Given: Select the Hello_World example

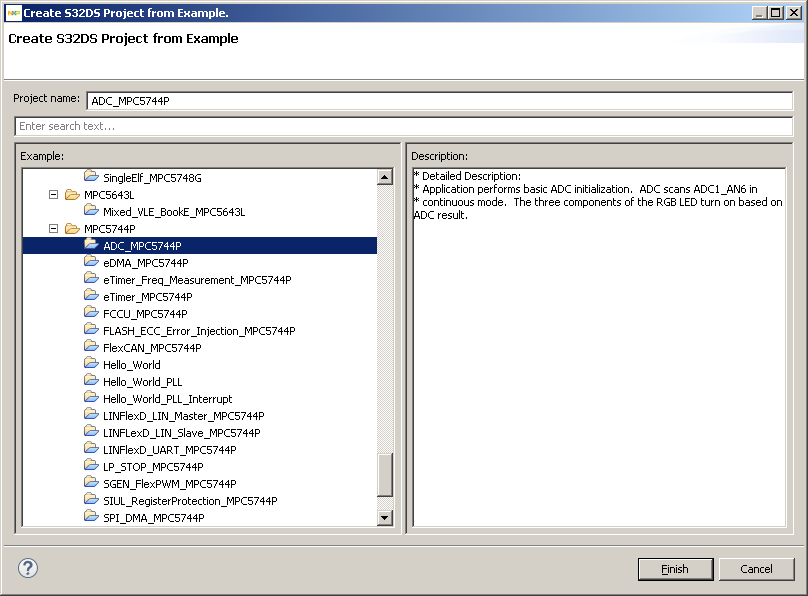Looking at the screenshot, I should (131, 365).
